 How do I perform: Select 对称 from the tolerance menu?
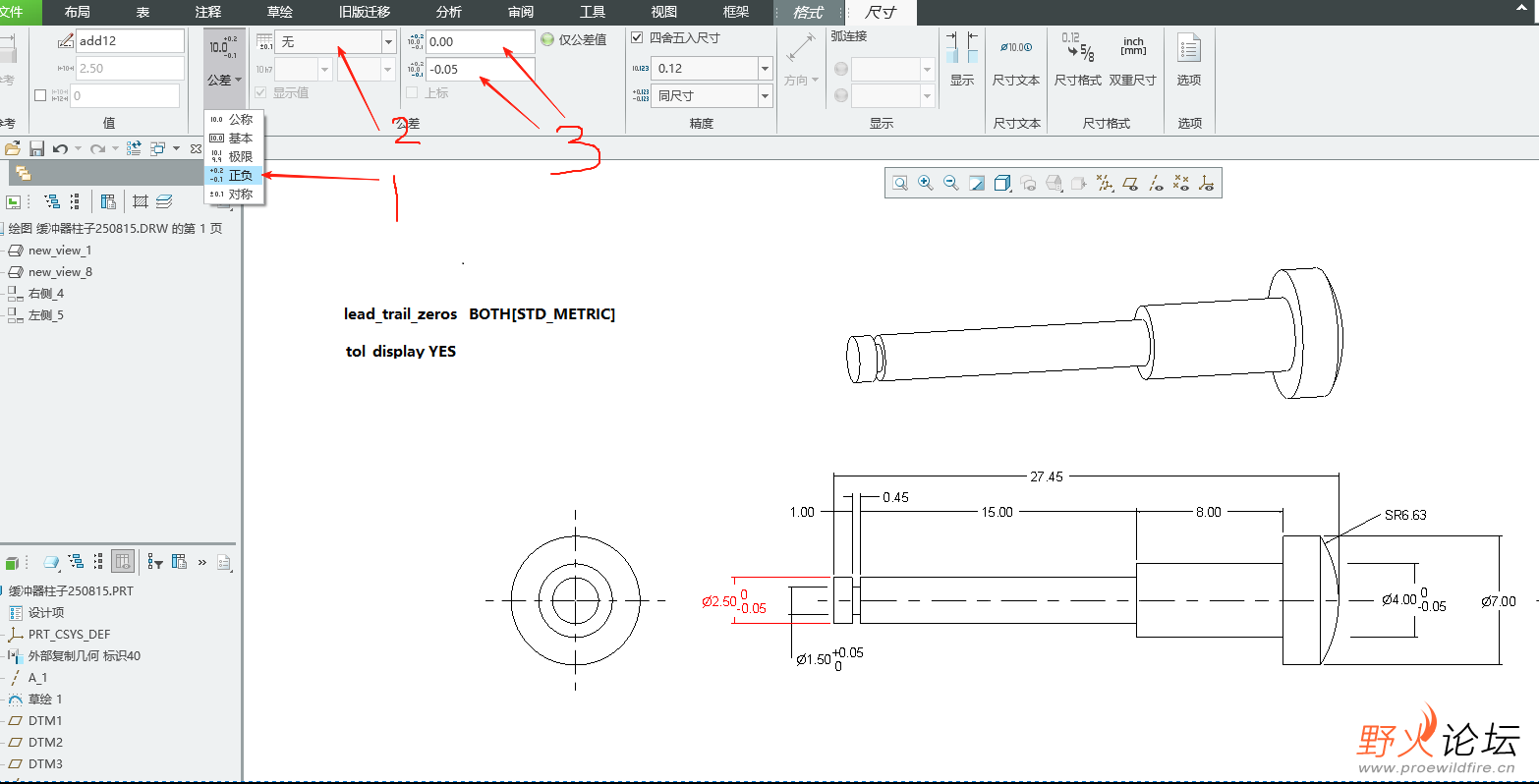(240, 195)
